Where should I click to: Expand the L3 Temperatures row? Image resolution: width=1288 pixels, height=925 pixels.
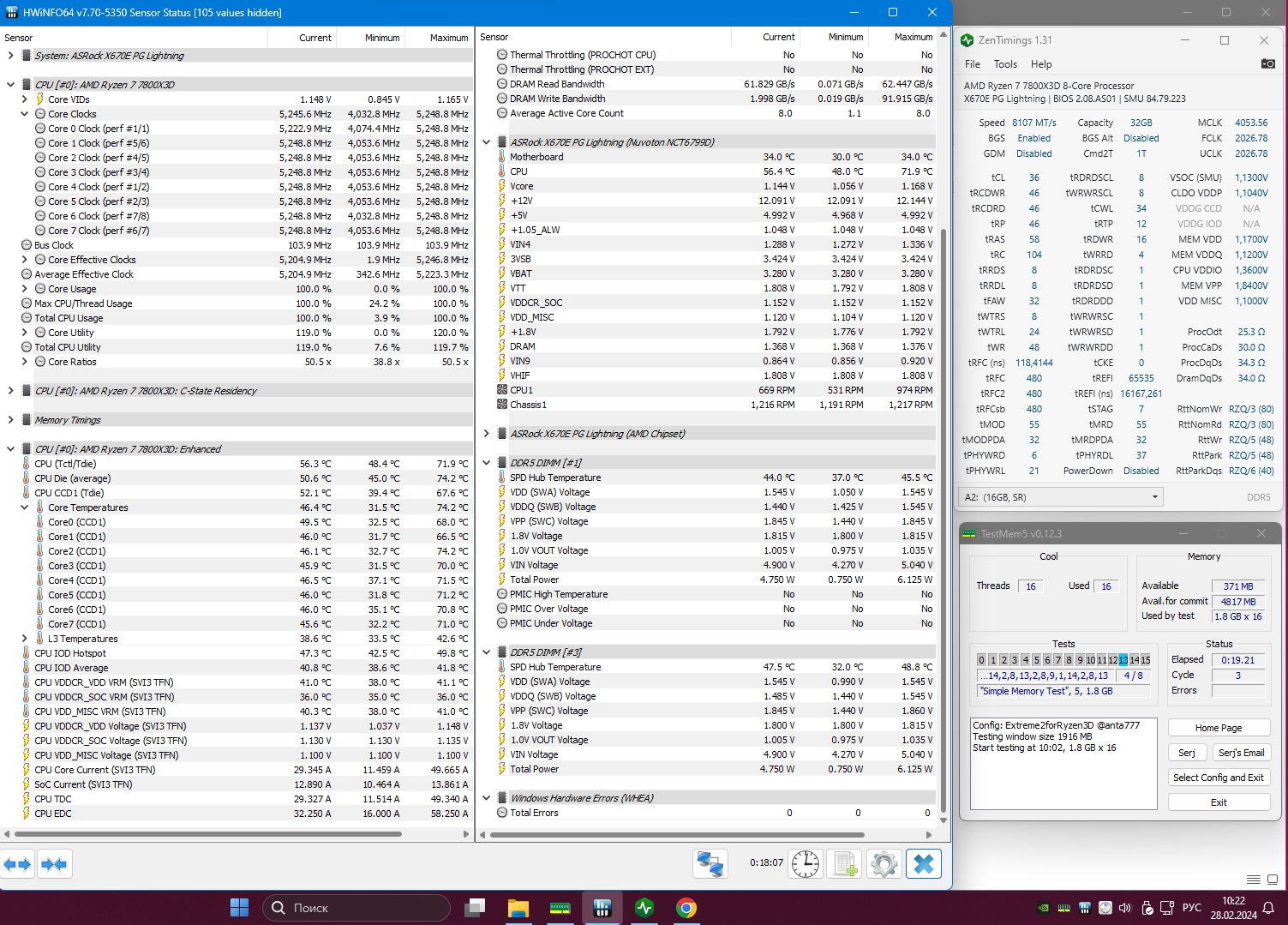[x=25, y=639]
